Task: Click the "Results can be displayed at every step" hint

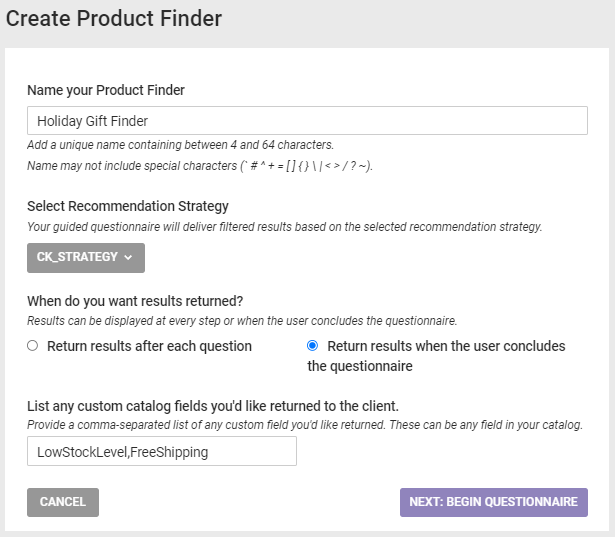Action: click(x=241, y=321)
